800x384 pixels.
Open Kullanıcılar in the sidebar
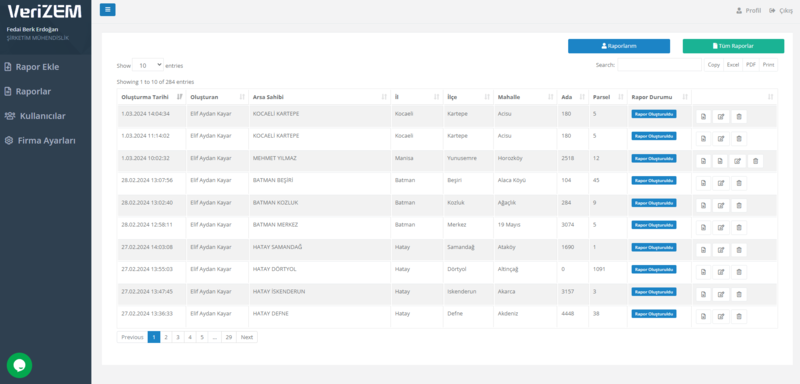[x=35, y=116]
